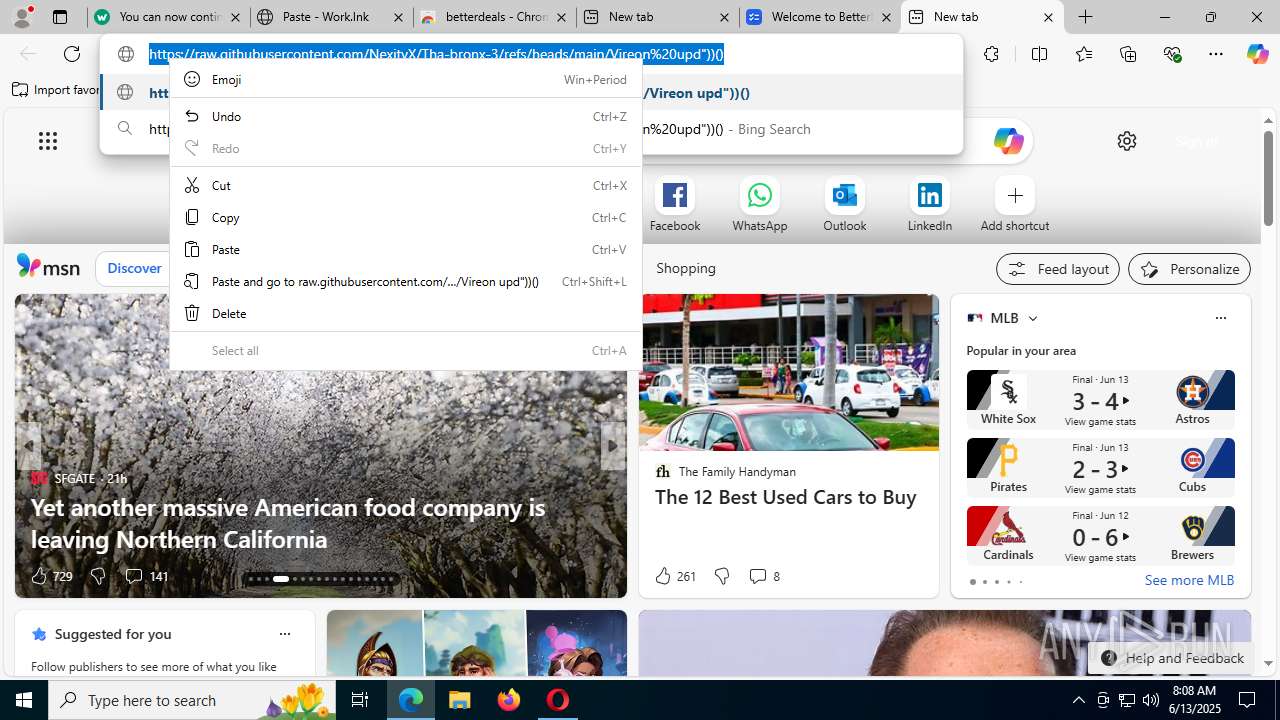Viewport: 1280px width, 720px height.
Task: Click the MSN logo
Action: click(48, 266)
